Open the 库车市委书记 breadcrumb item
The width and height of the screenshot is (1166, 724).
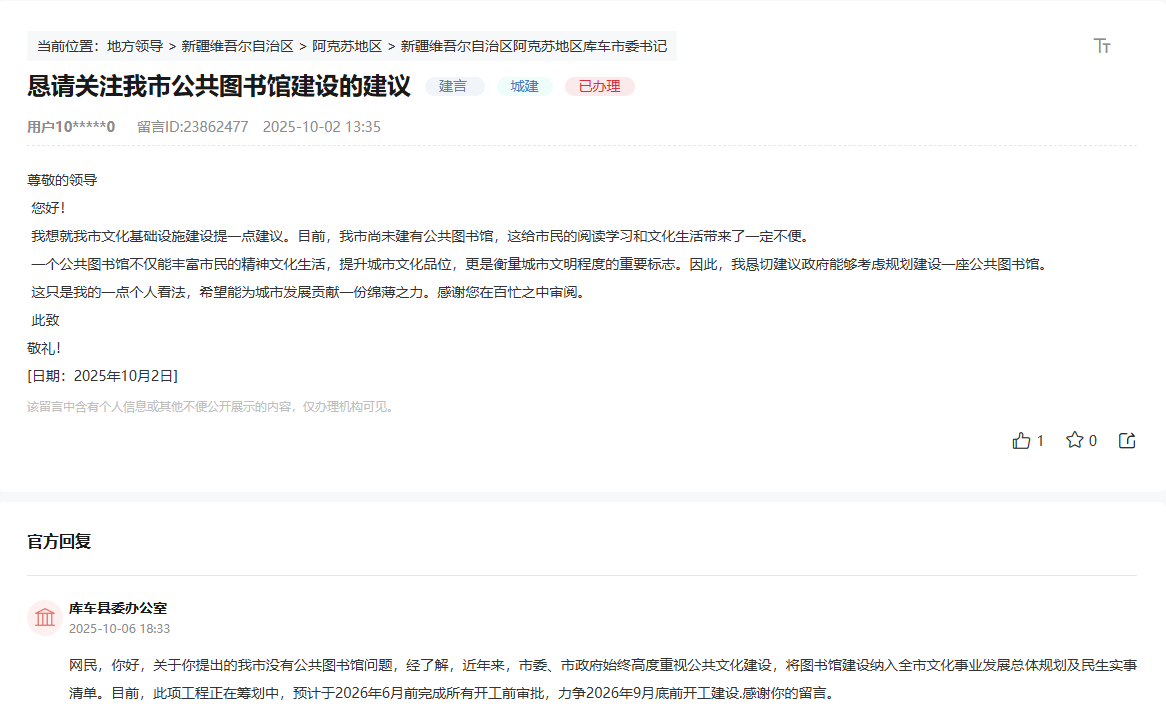point(533,46)
